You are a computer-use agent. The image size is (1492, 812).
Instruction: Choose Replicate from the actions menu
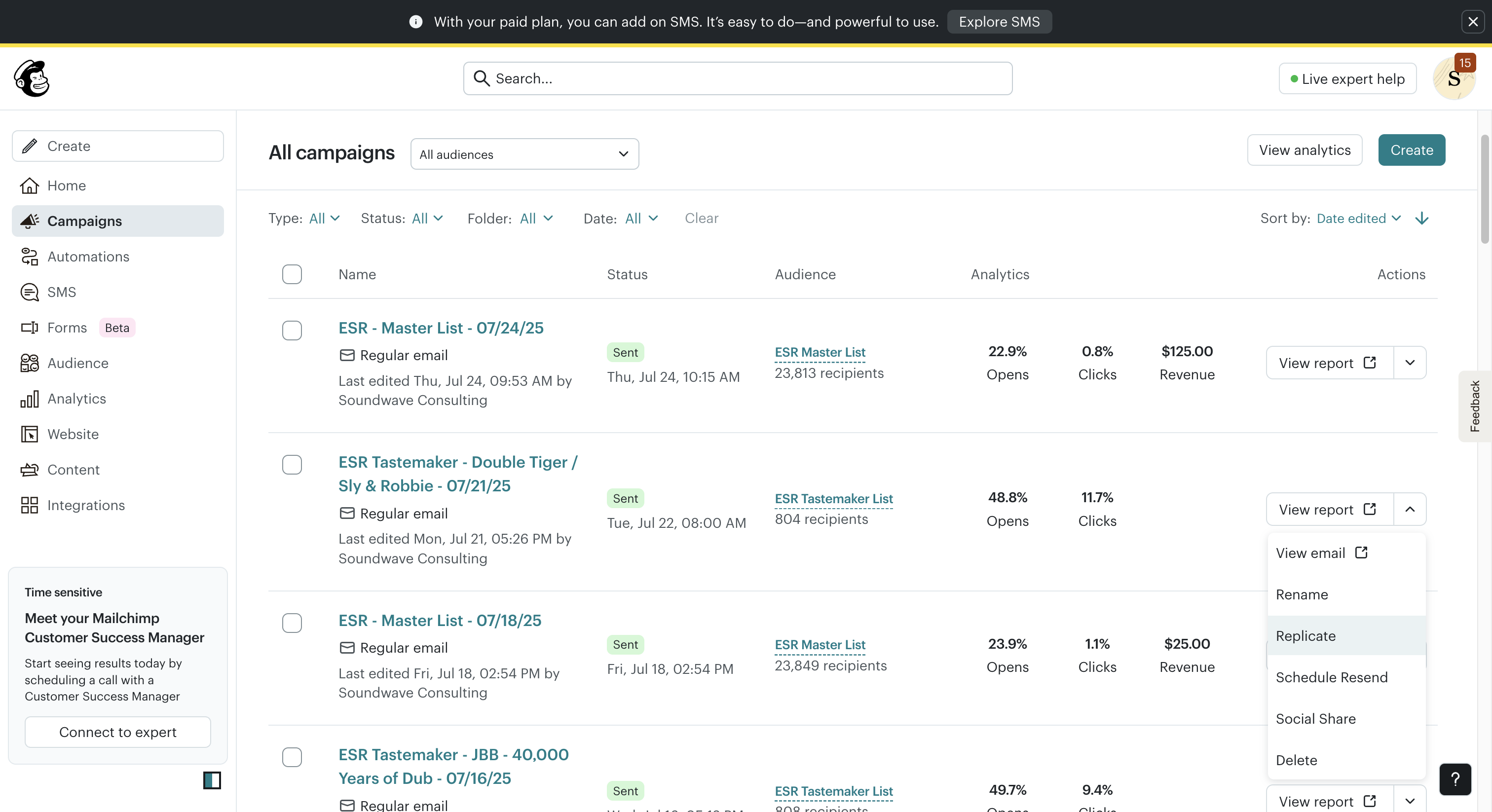(x=1346, y=635)
